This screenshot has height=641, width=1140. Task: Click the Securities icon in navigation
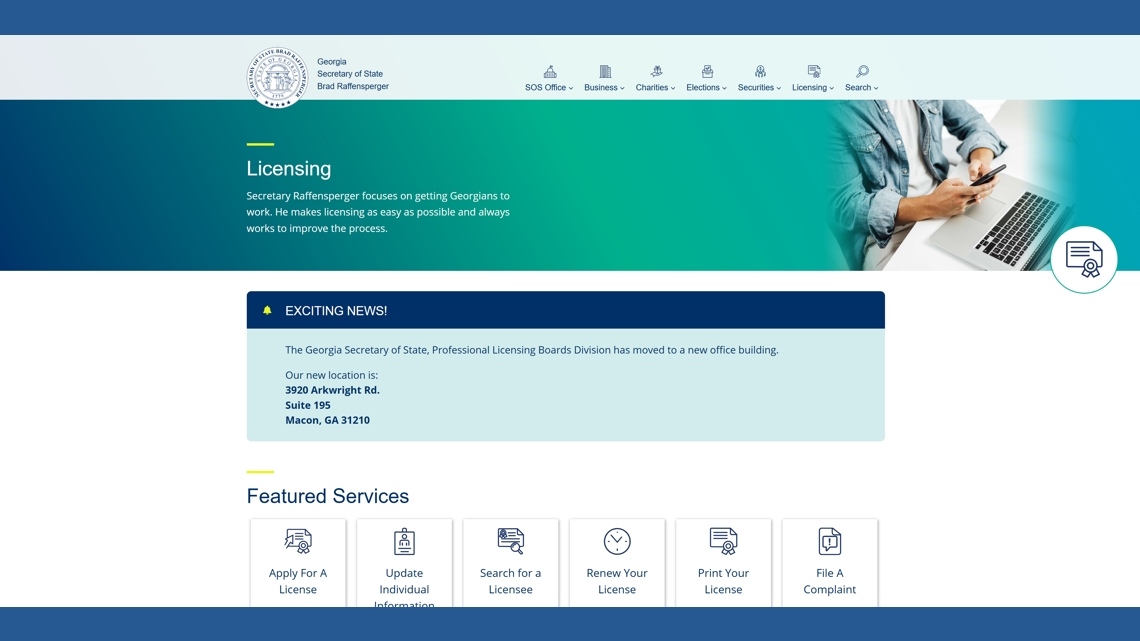(760, 71)
